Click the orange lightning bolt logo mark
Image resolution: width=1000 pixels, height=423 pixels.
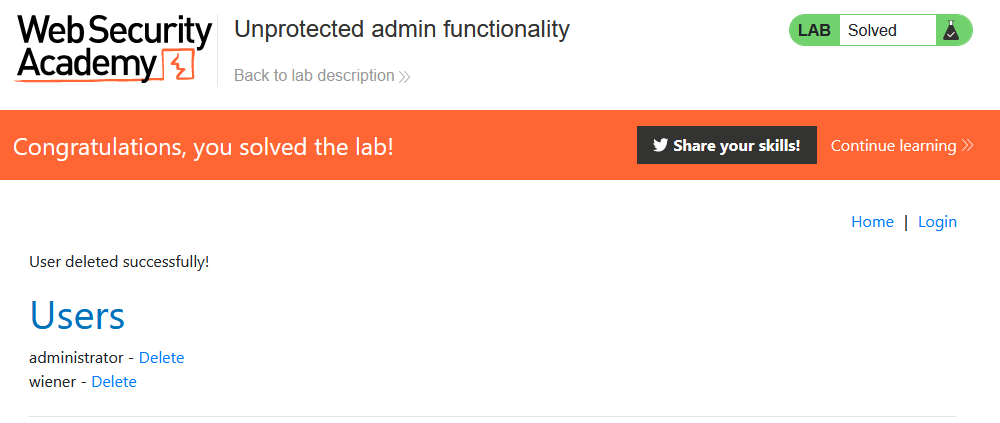point(178,65)
